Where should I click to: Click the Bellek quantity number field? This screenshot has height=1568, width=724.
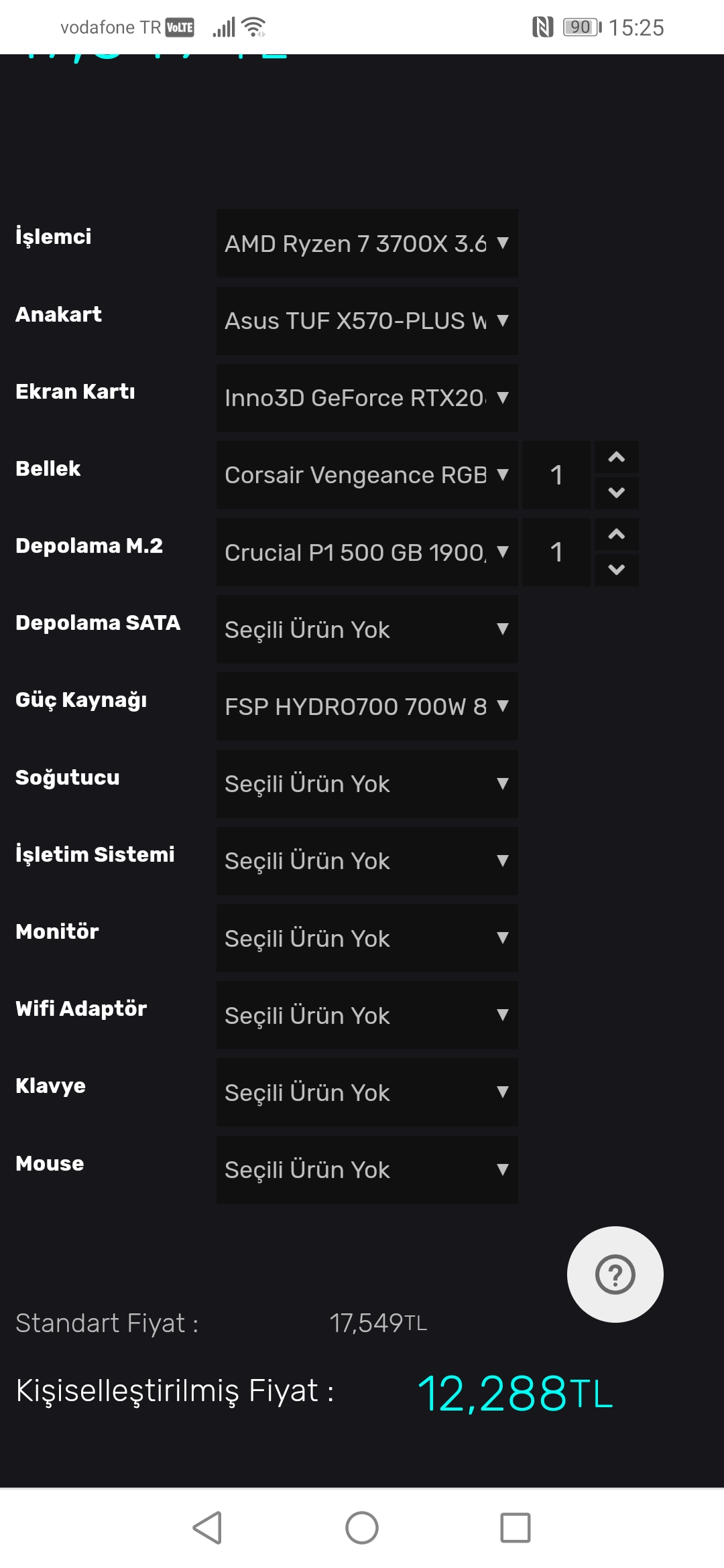[x=556, y=475]
